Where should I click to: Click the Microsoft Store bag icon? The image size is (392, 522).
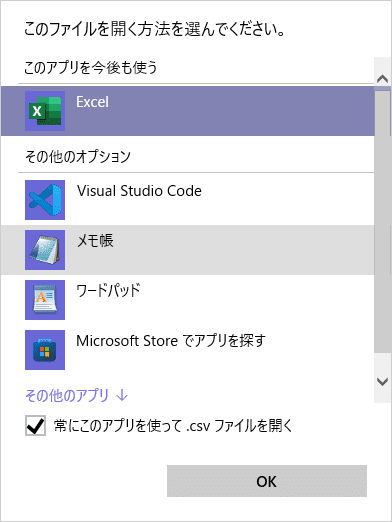tap(45, 350)
